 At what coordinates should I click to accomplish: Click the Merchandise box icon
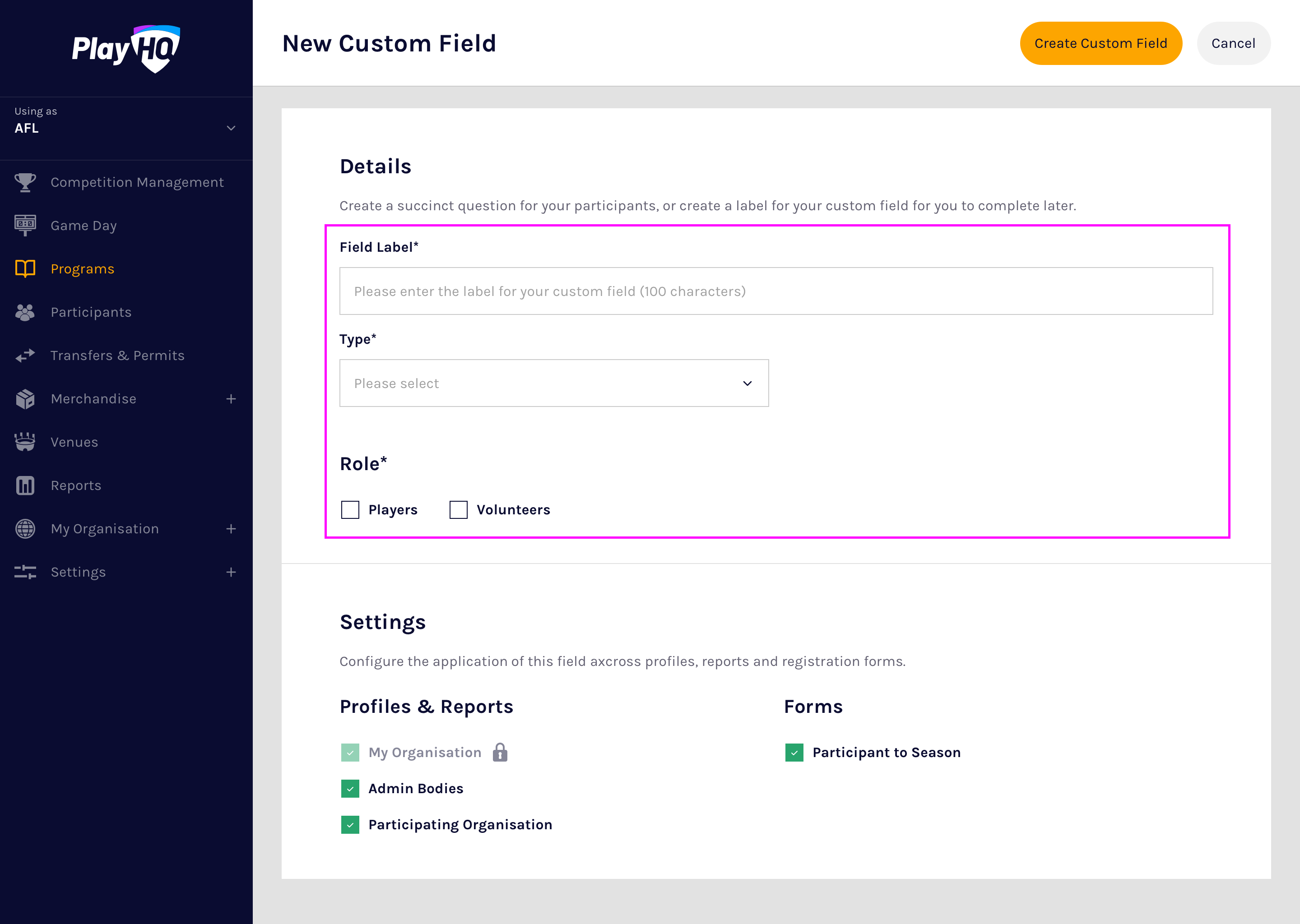[25, 399]
